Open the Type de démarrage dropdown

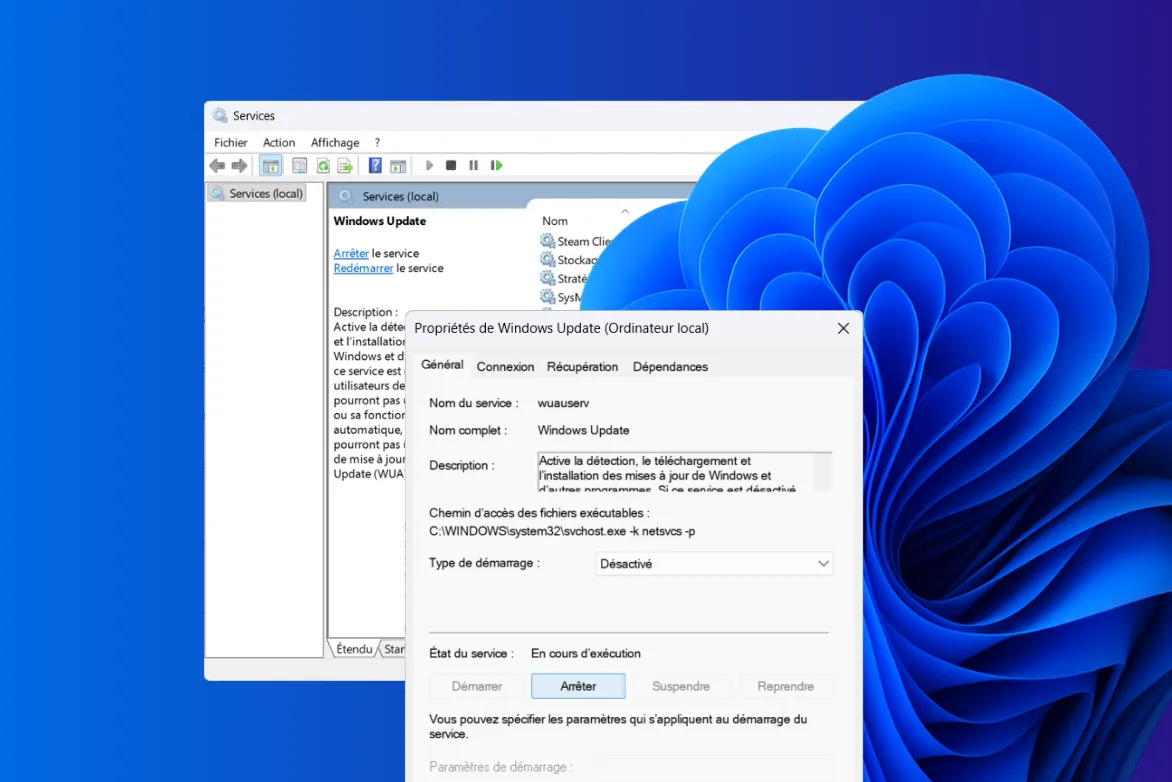click(714, 564)
